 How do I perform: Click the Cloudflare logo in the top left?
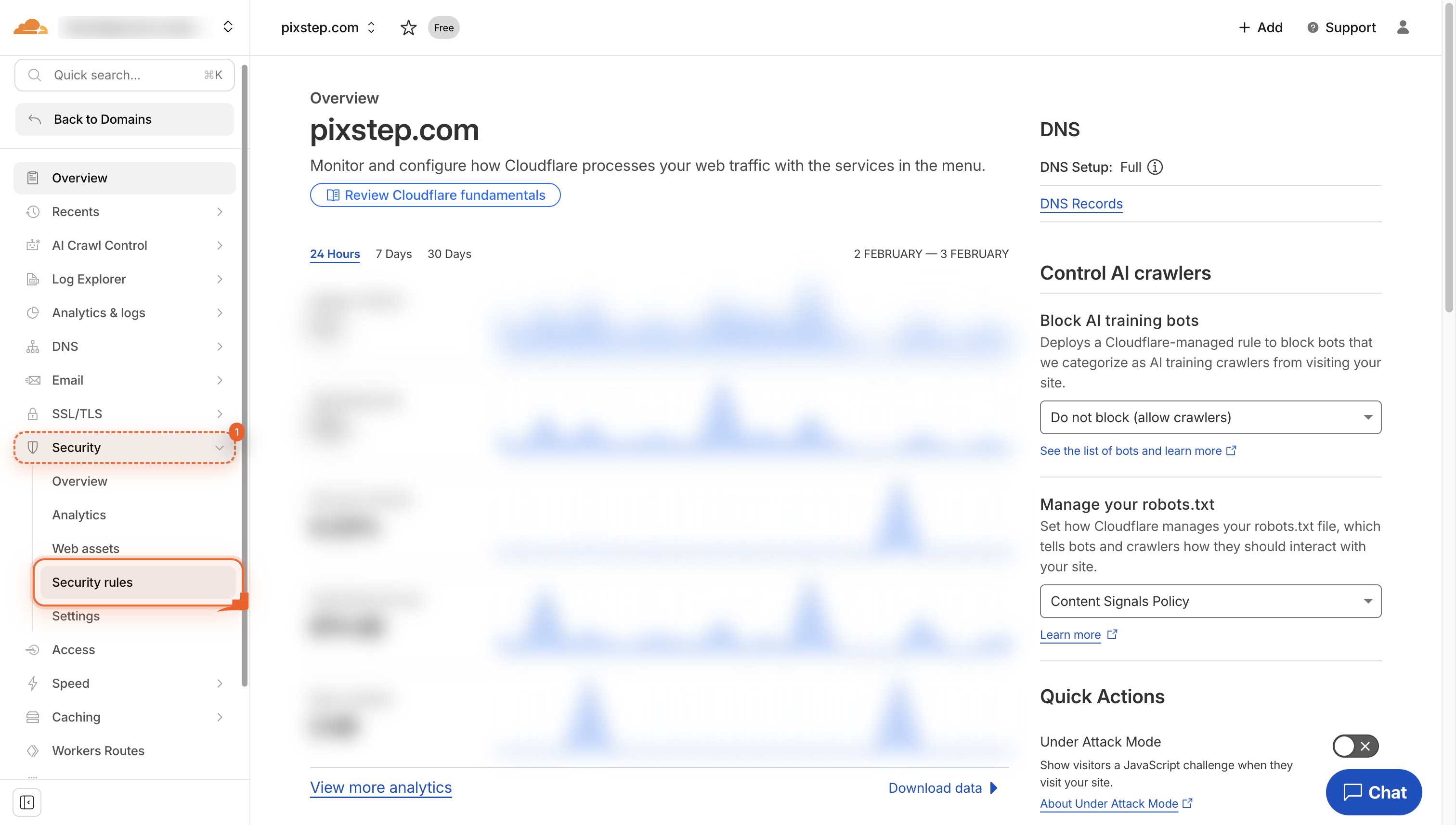pos(31,26)
